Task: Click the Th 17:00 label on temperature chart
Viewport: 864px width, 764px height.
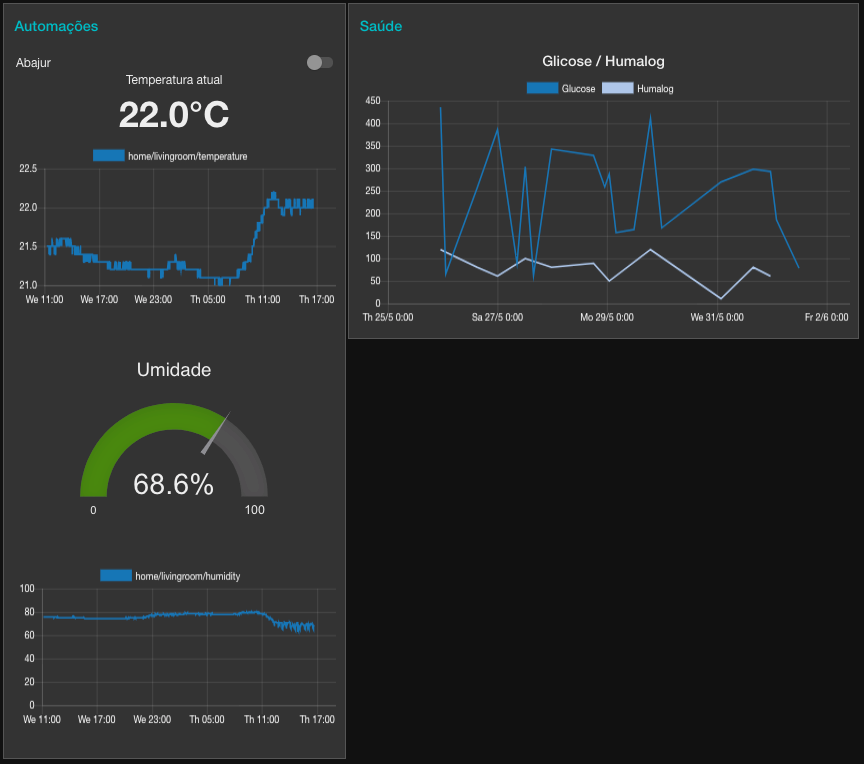Action: pyautogui.click(x=316, y=300)
